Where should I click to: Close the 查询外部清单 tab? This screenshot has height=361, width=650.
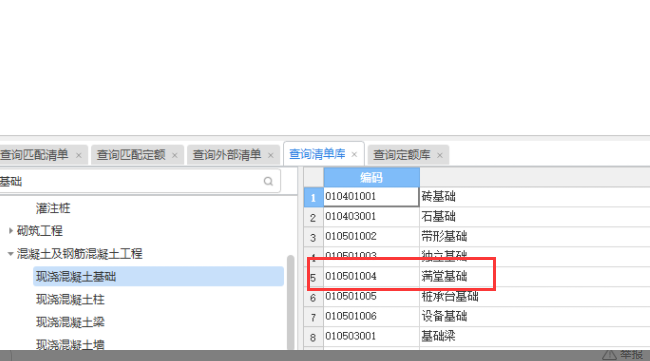(271, 155)
